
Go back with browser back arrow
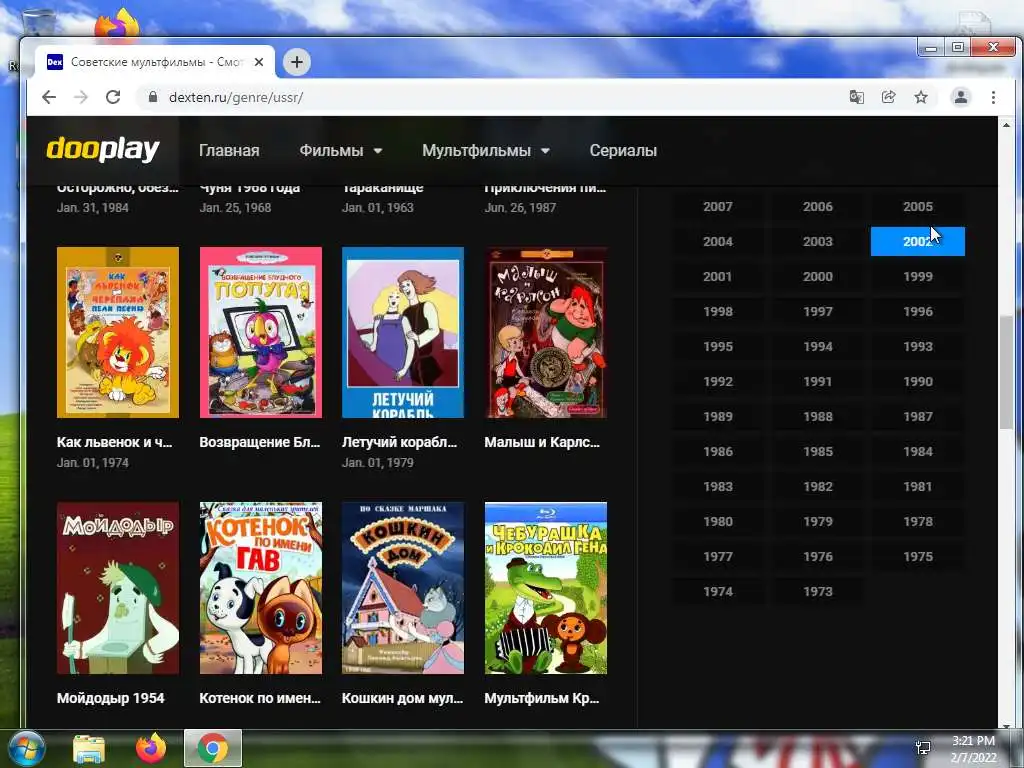pyautogui.click(x=49, y=97)
